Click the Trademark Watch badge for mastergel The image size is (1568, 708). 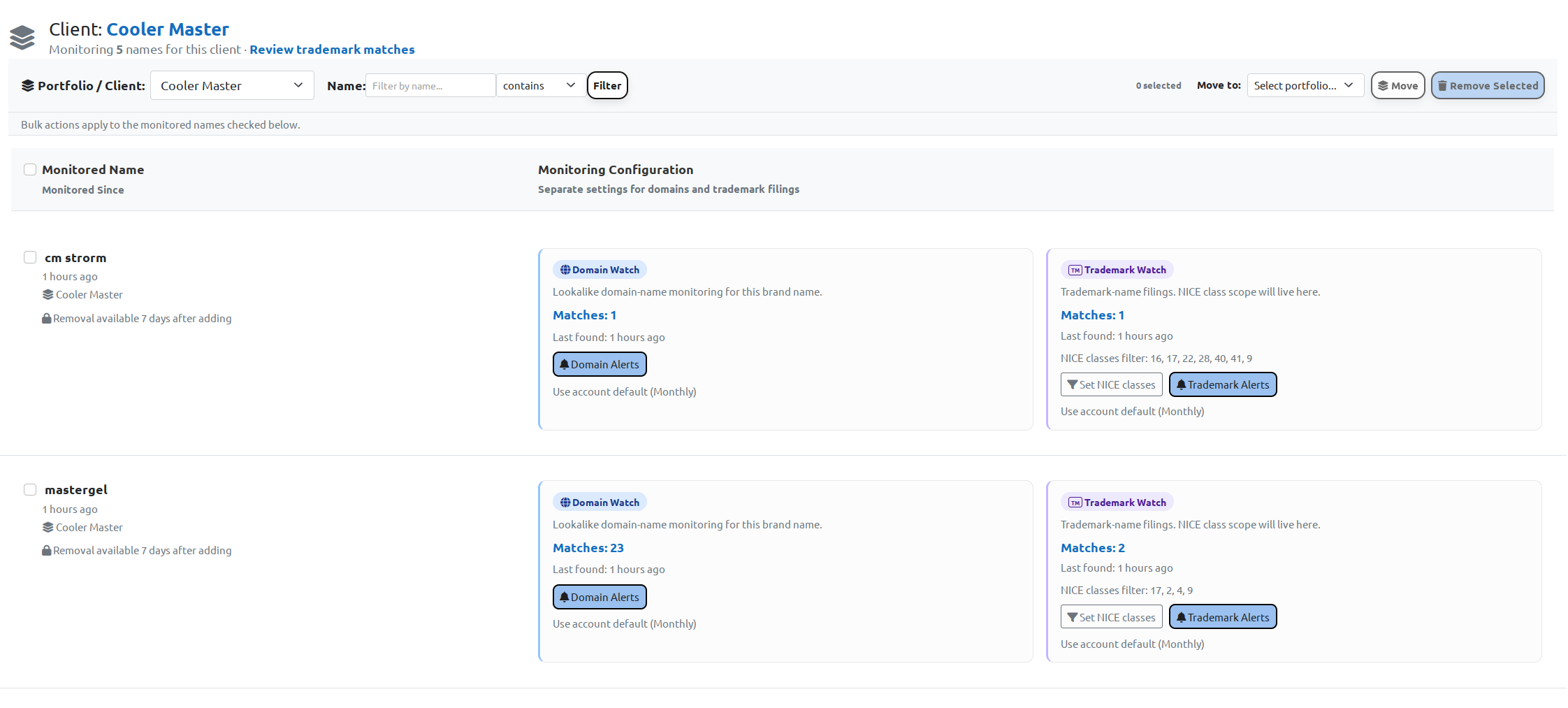[1117, 503]
